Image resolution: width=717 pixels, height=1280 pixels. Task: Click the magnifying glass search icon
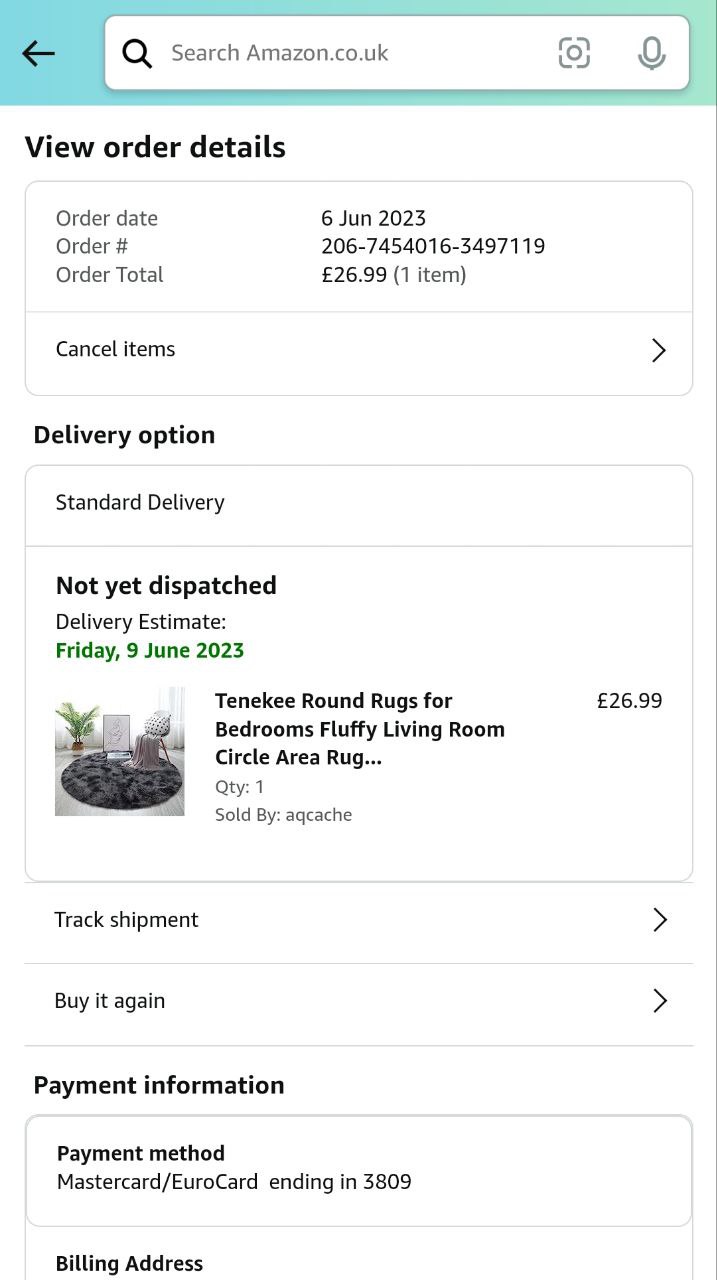pos(137,53)
